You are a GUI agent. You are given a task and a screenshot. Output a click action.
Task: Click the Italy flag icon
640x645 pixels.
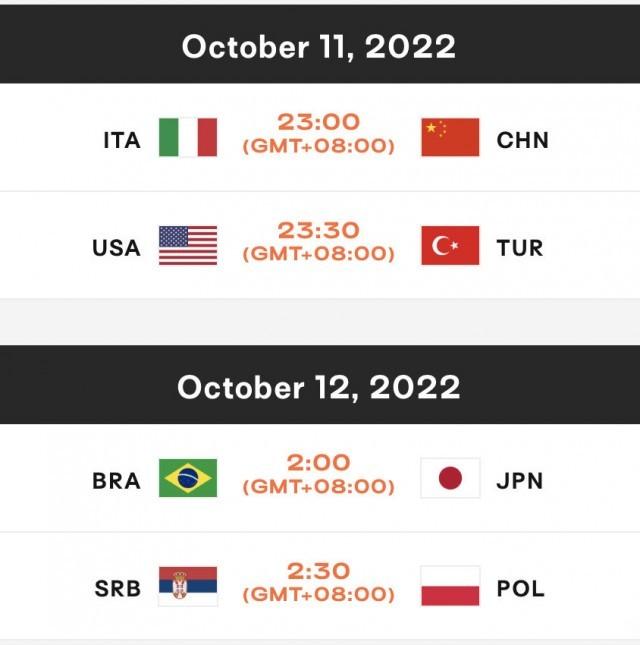188,138
